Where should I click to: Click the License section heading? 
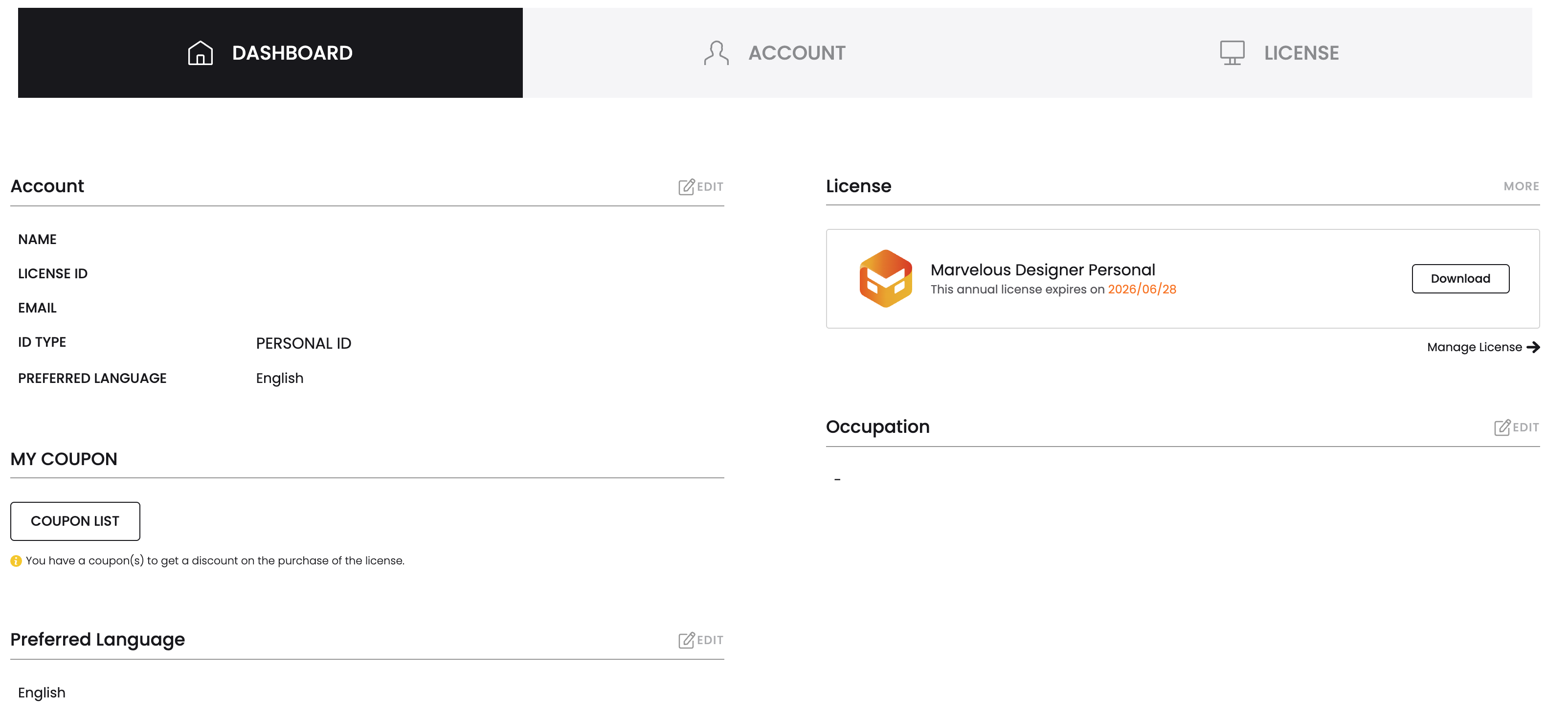[858, 186]
